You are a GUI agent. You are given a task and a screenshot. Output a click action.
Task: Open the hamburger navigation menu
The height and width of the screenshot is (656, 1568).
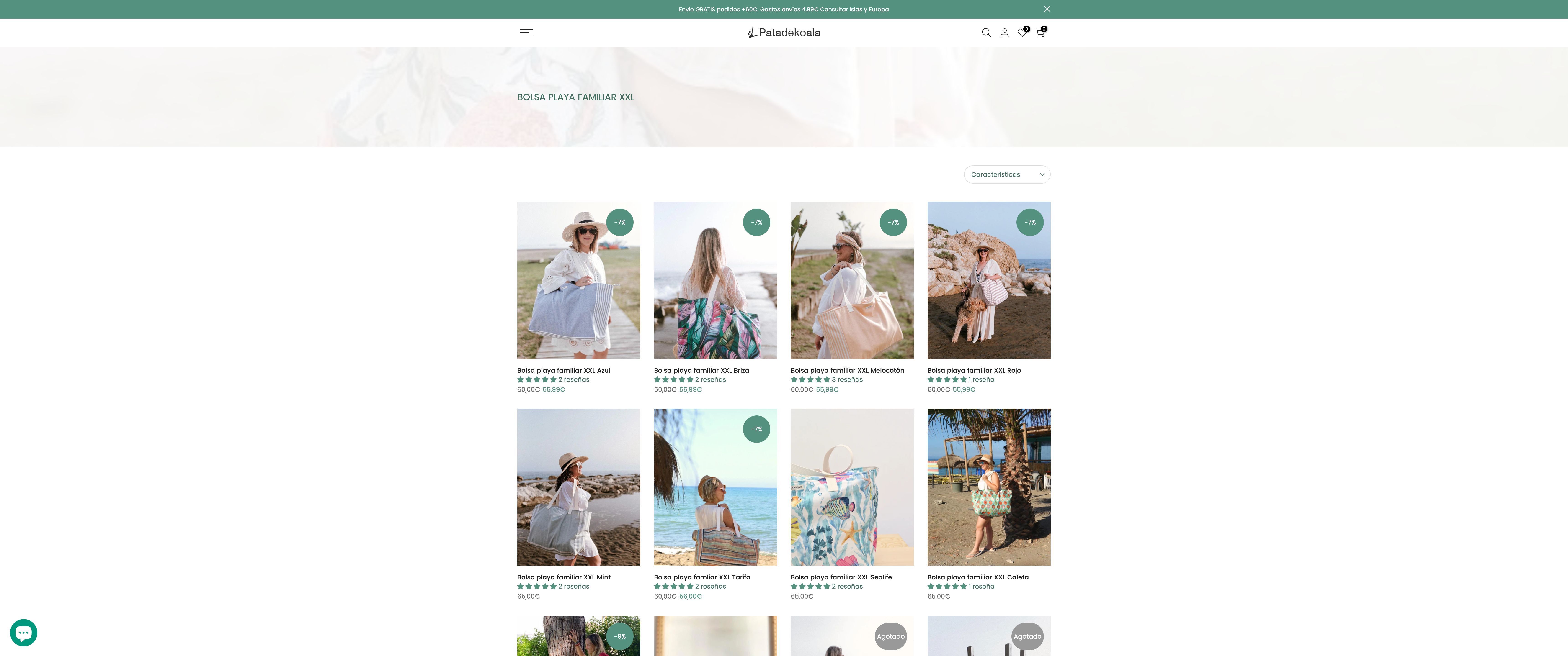[x=526, y=33]
